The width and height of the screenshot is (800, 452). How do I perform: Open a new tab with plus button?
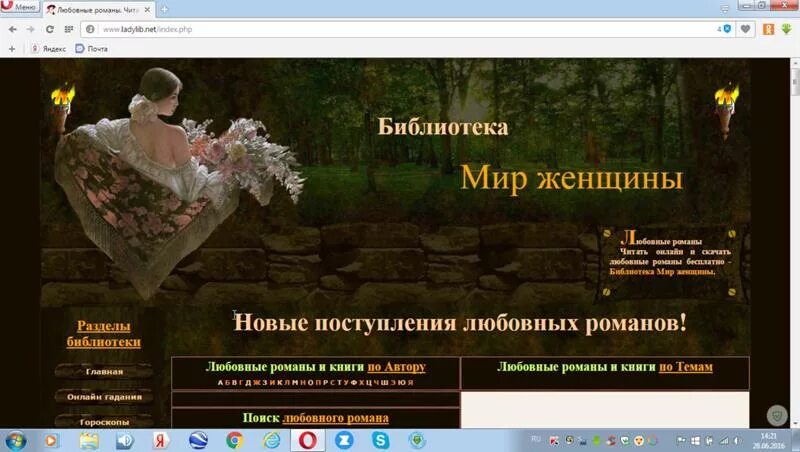[x=164, y=10]
